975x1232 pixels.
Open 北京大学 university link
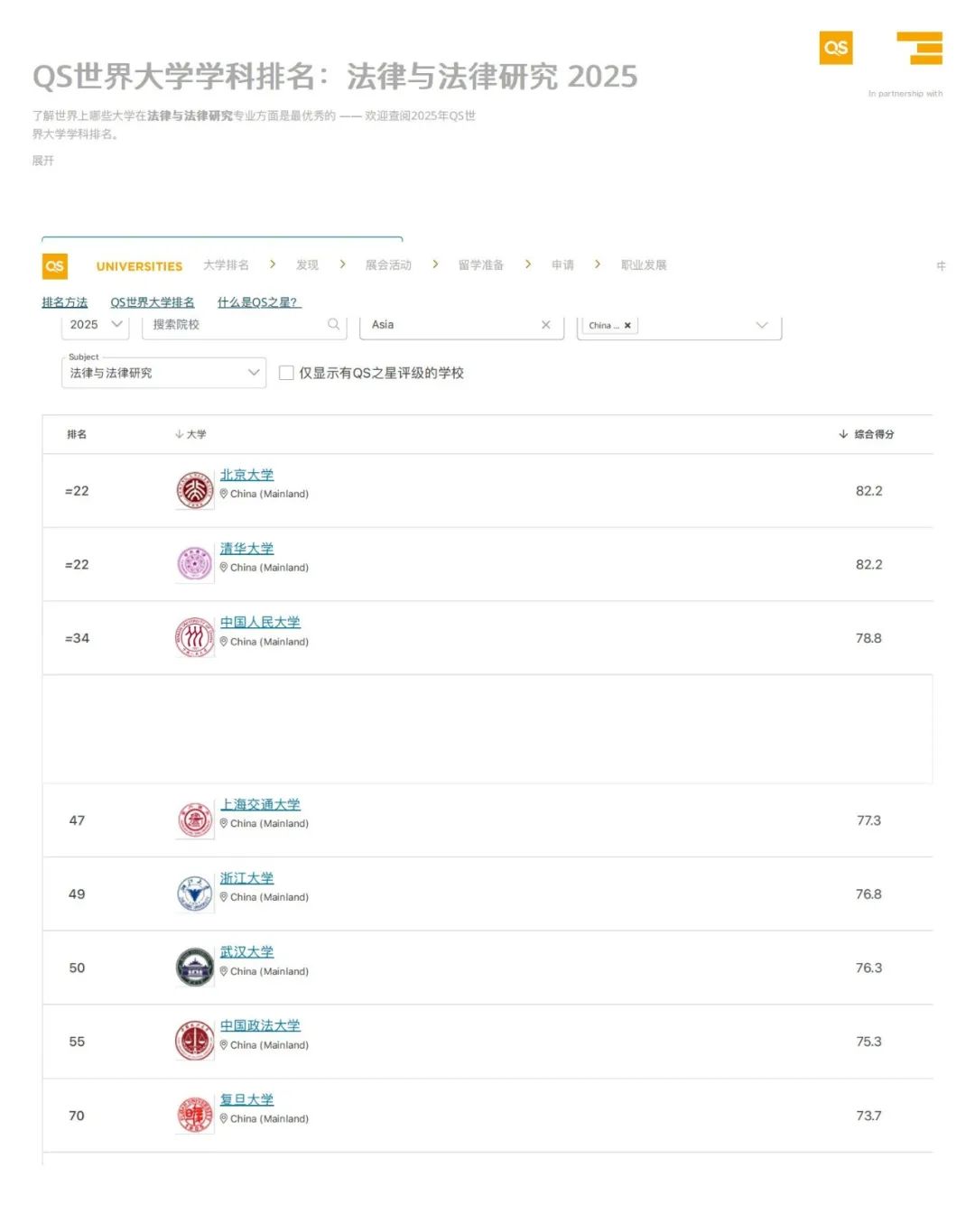point(246,475)
